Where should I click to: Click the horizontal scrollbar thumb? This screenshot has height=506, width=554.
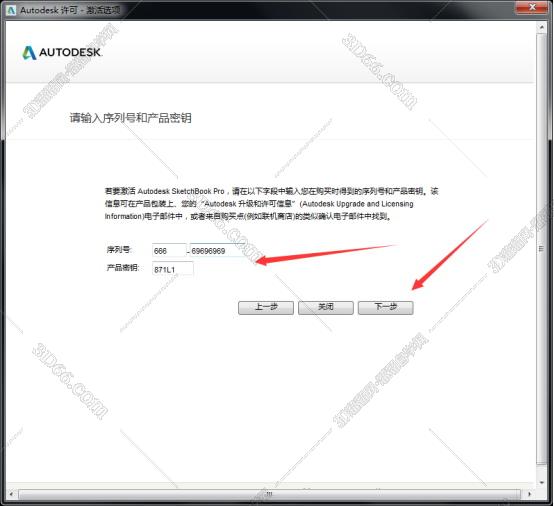pyautogui.click(x=269, y=494)
